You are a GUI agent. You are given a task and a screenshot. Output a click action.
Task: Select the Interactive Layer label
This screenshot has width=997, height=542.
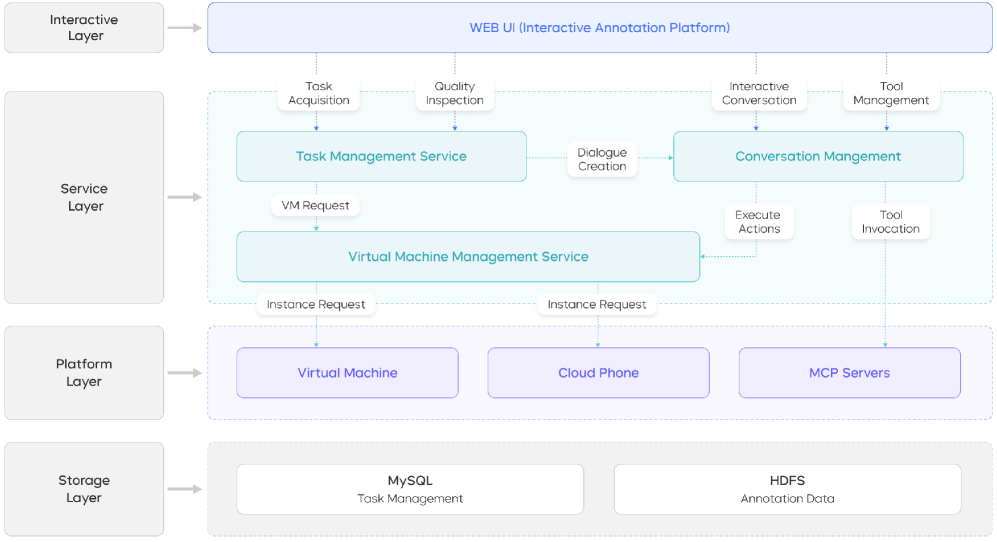(84, 28)
